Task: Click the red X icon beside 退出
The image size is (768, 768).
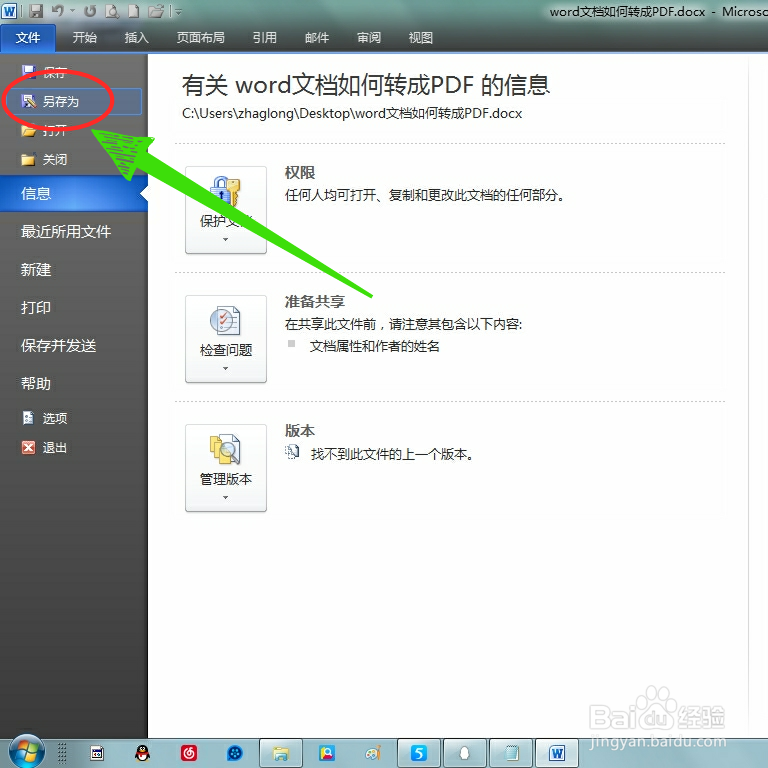Action: pyautogui.click(x=28, y=447)
